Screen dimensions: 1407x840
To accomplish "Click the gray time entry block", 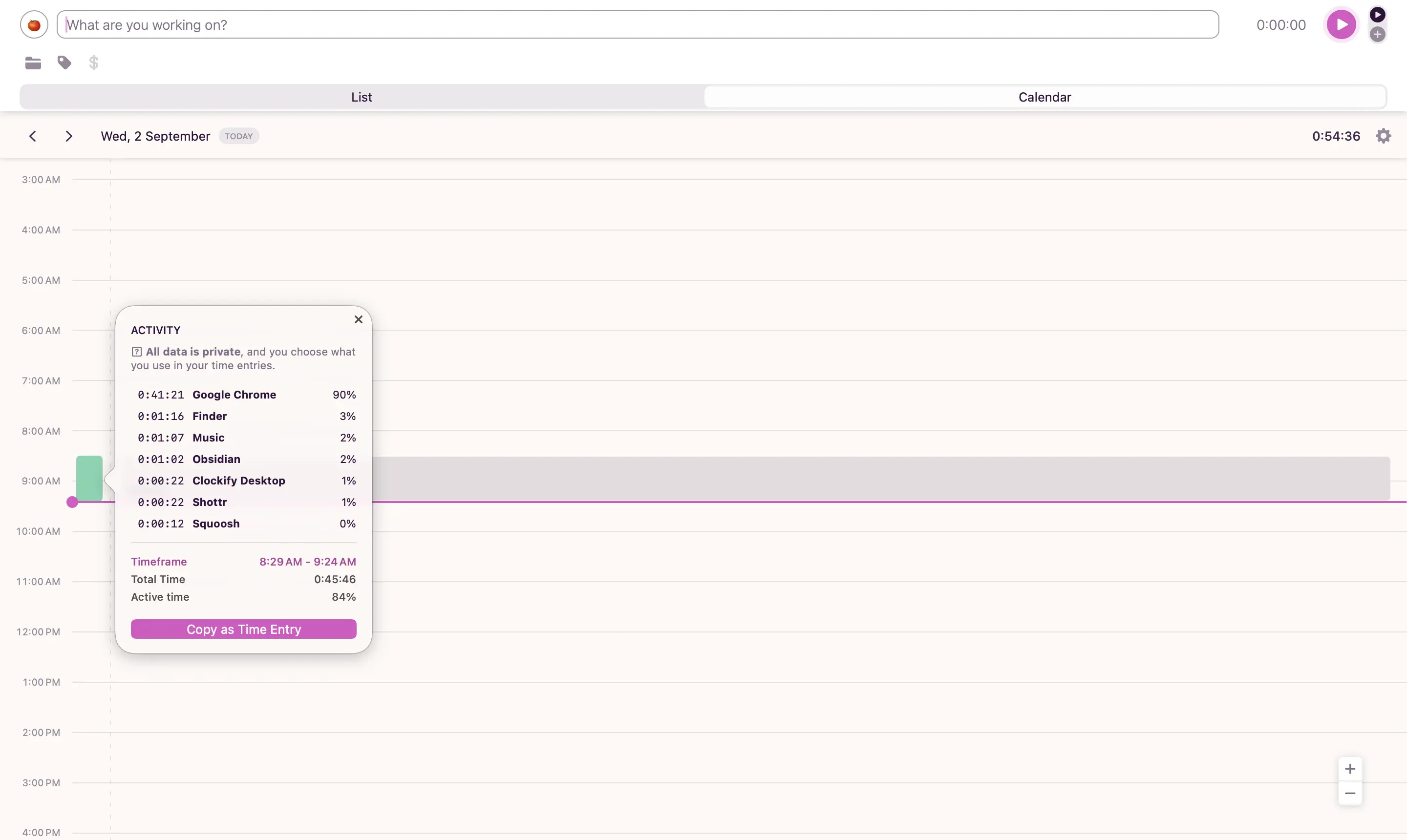I will [880, 478].
